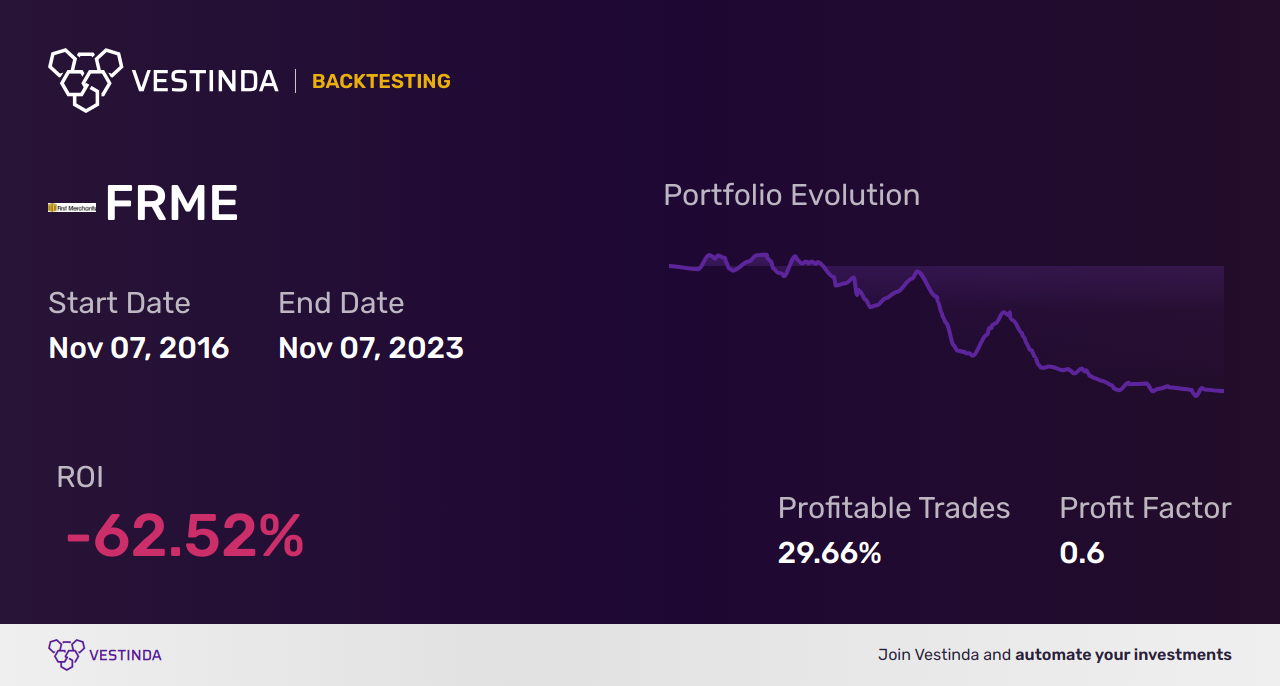1280x686 pixels.
Task: Select the Start Date label
Action: [119, 303]
